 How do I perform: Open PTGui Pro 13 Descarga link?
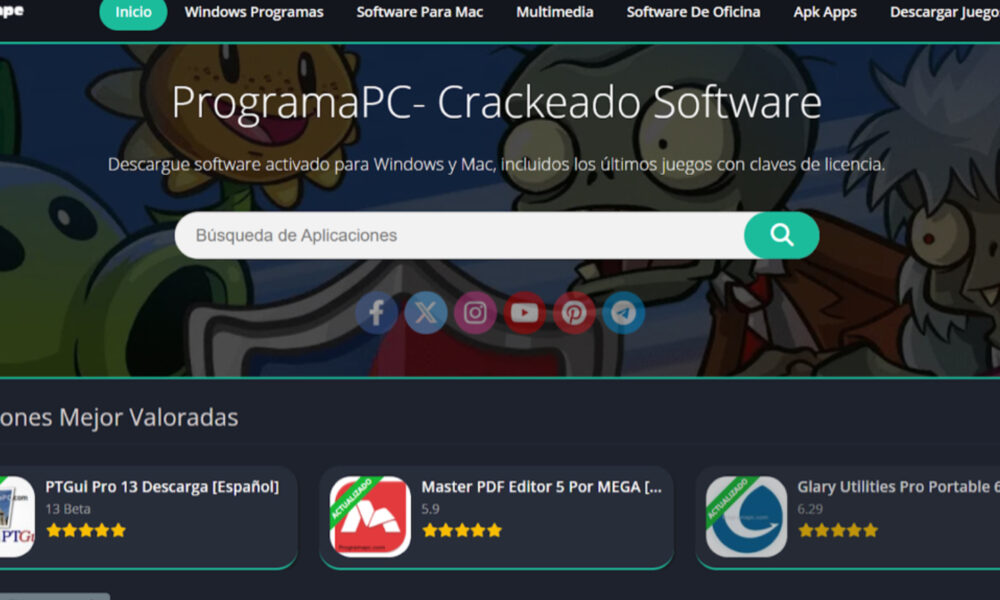(162, 487)
